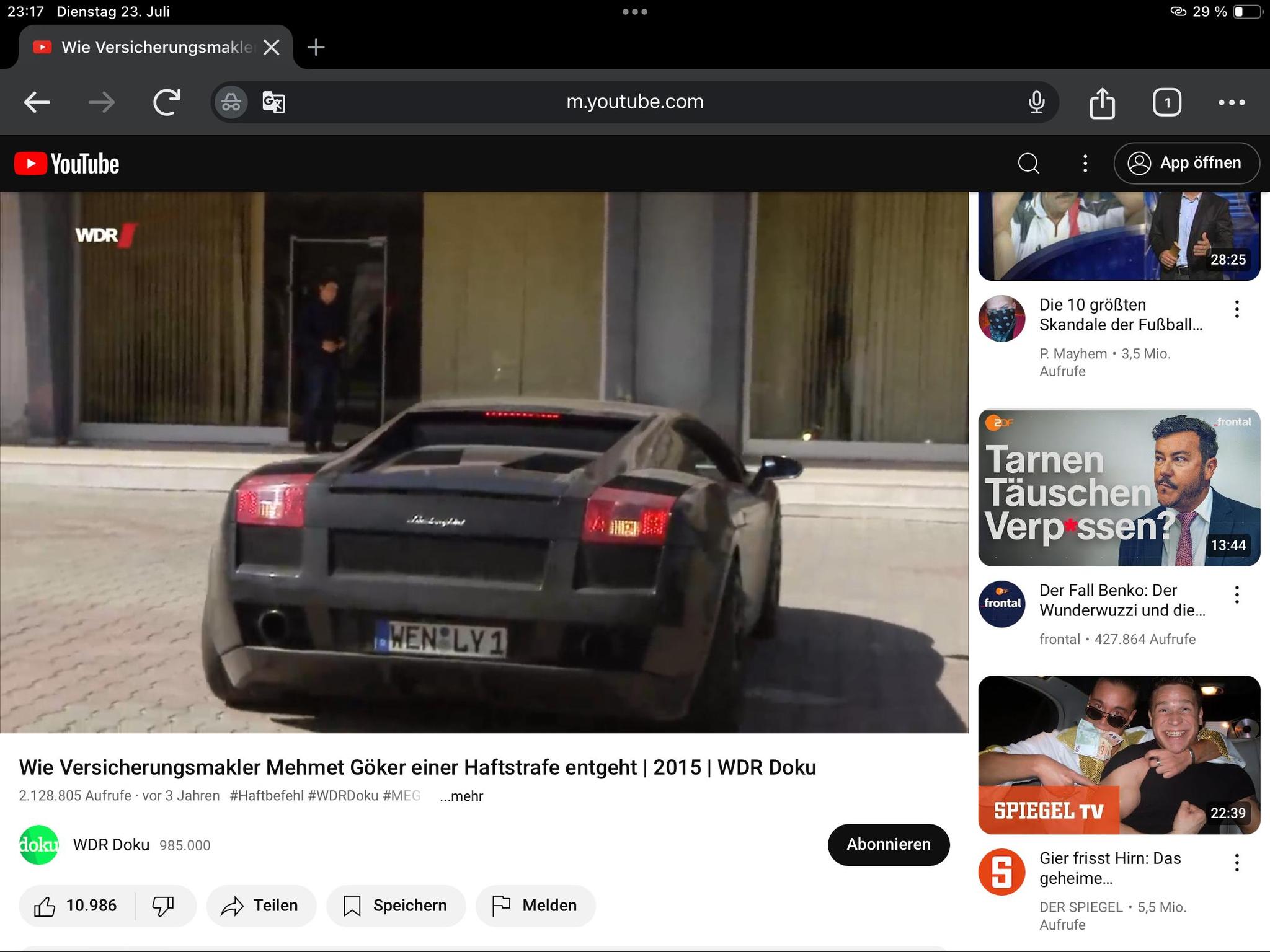Open YouTube search

point(1029,164)
